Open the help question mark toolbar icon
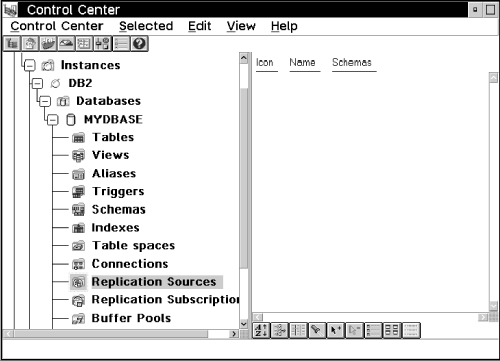Image resolution: width=500 pixels, height=361 pixels. (140, 44)
